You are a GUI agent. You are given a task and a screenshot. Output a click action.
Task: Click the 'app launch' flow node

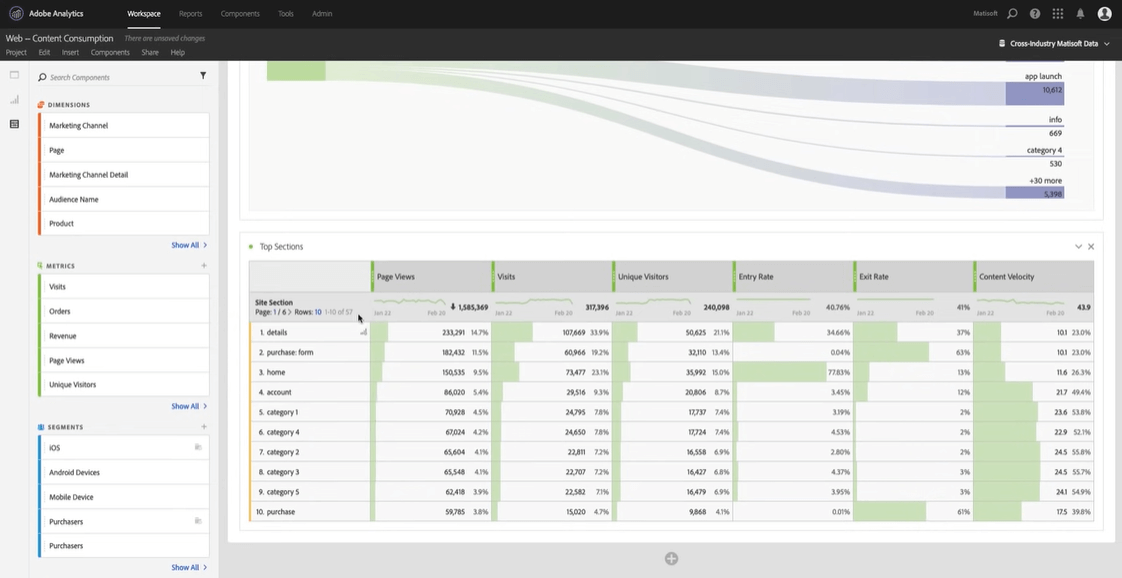[1034, 93]
